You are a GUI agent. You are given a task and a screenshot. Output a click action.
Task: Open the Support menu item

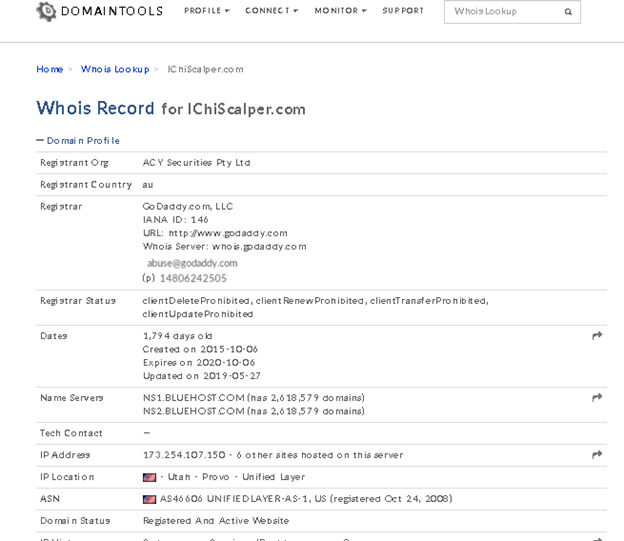click(403, 11)
